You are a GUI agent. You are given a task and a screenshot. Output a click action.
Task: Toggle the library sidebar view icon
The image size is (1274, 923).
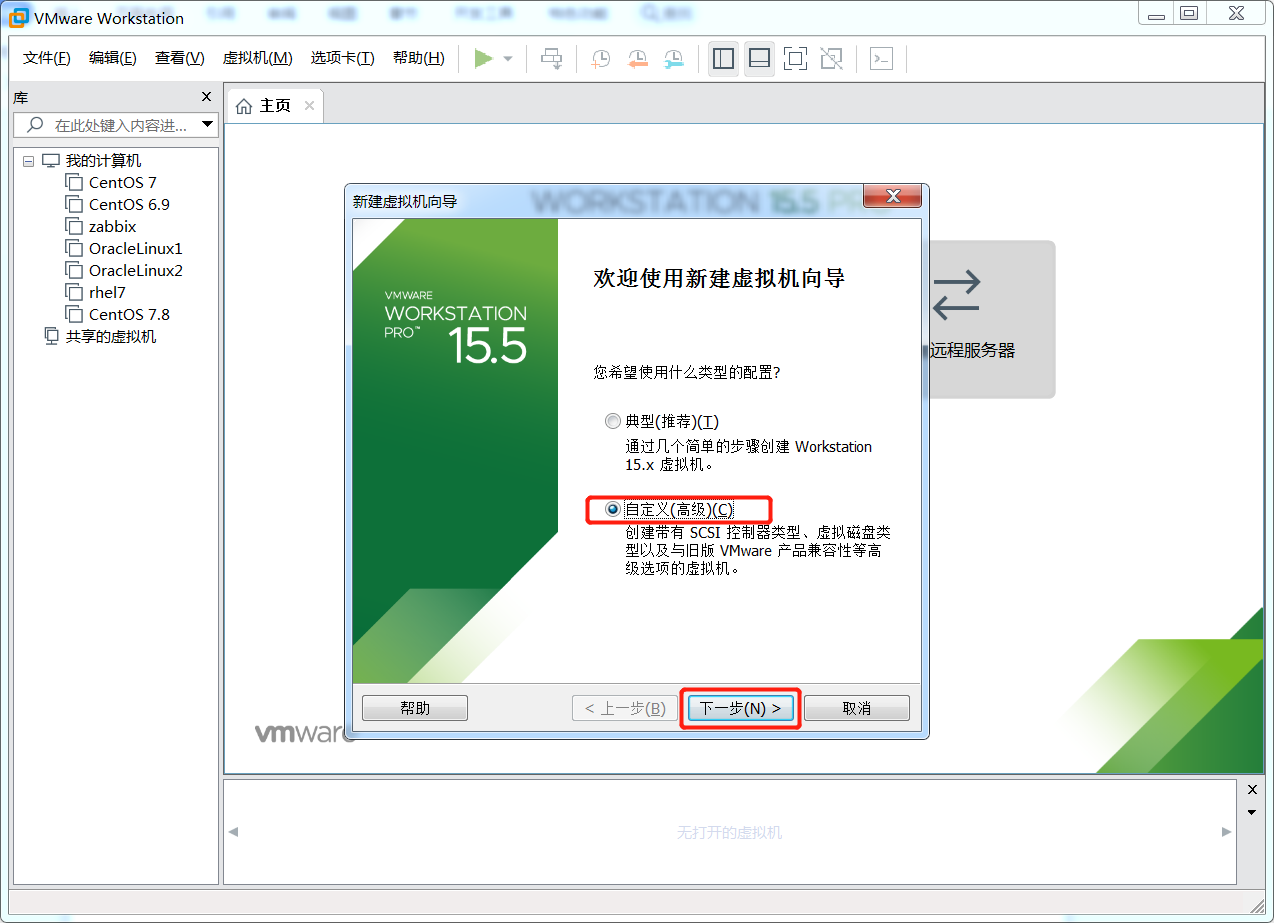[x=723, y=59]
